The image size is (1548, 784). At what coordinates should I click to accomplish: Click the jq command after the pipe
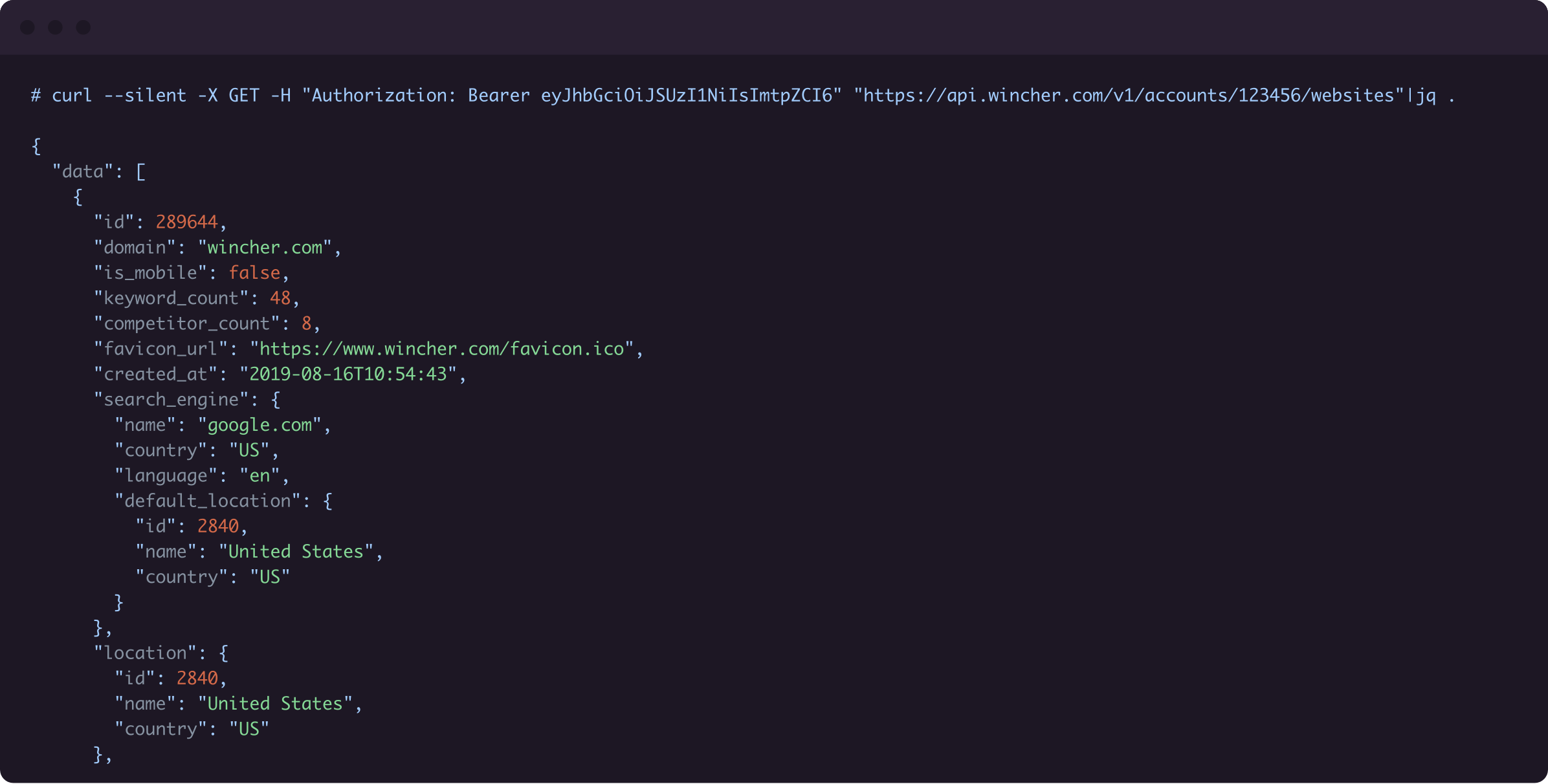click(1426, 96)
